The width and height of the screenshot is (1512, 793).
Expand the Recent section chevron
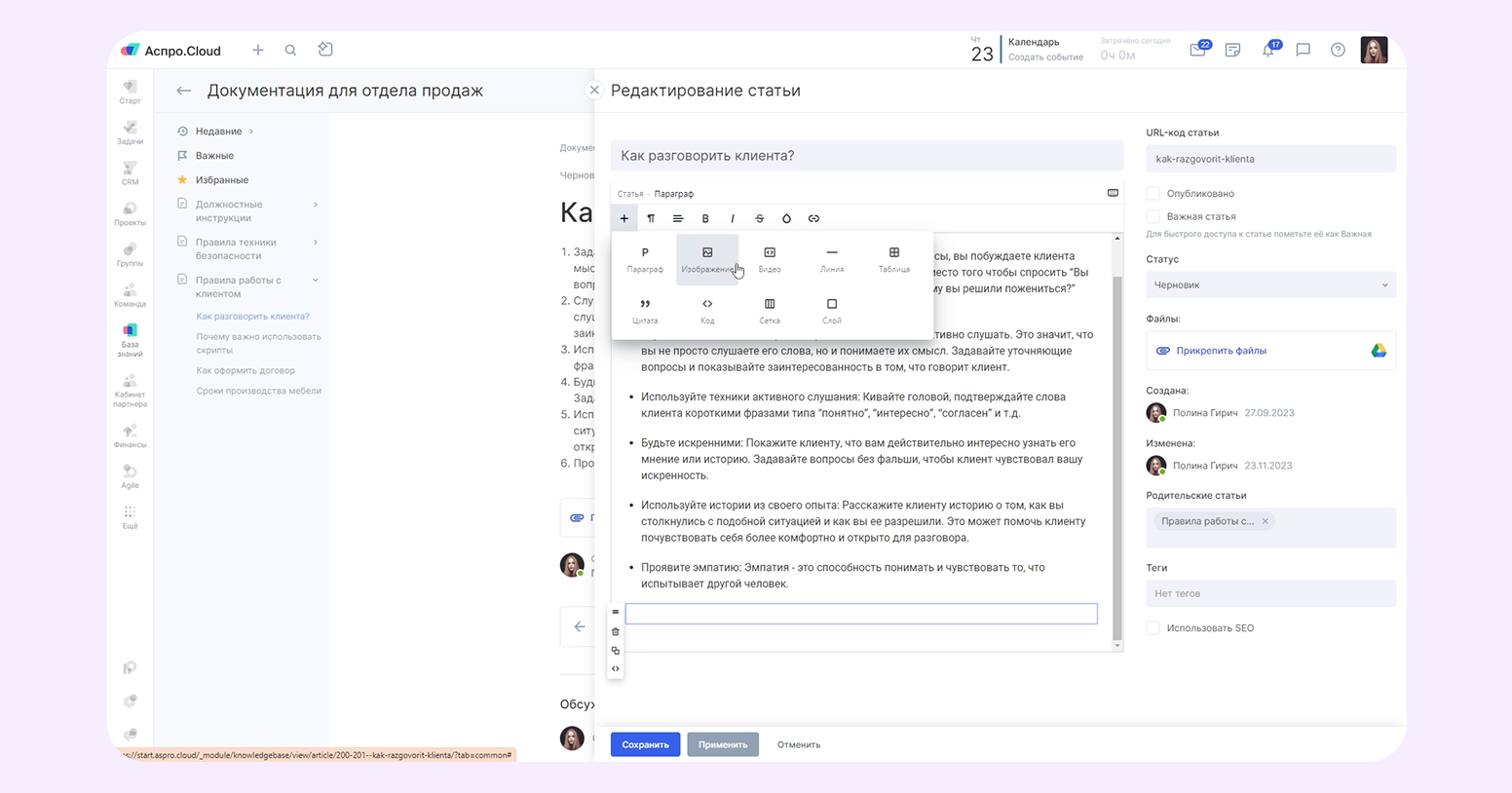(x=251, y=132)
